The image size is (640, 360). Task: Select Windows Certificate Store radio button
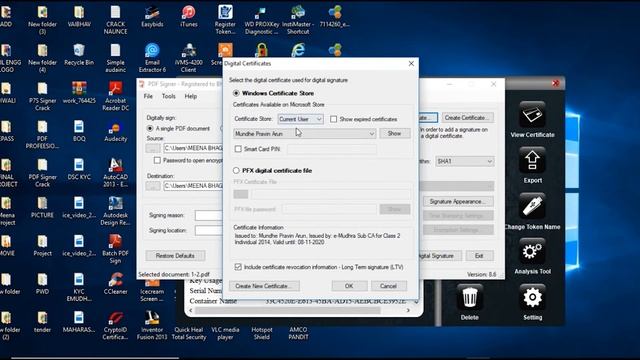[236, 93]
